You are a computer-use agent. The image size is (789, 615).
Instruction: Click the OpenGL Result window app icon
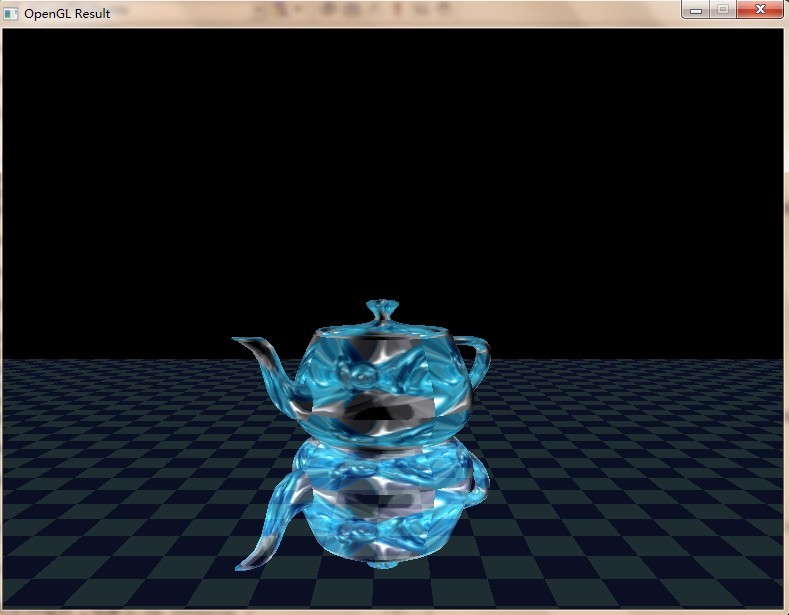click(x=11, y=14)
